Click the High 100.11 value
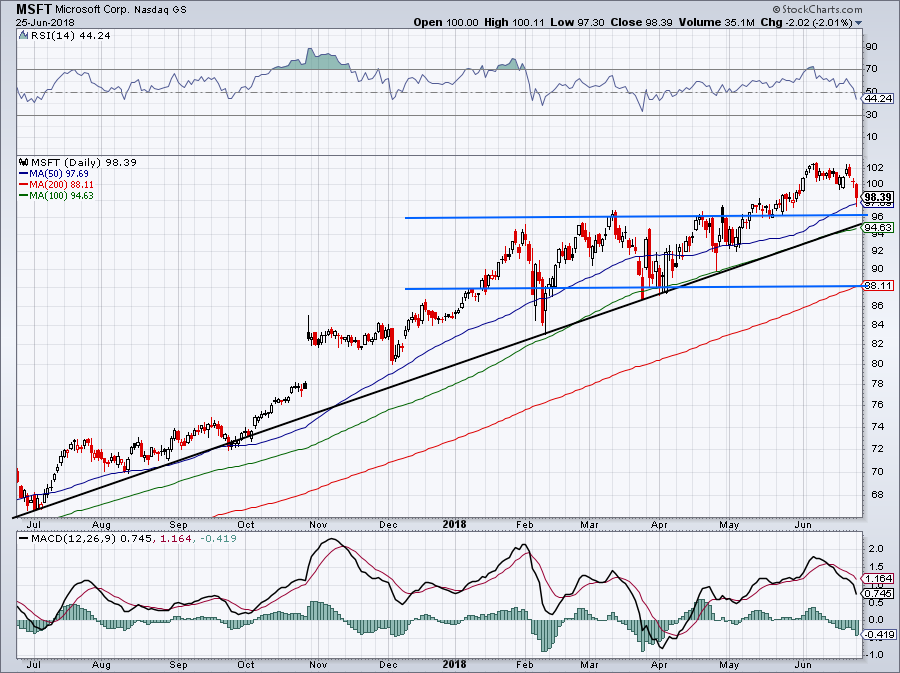Image resolution: width=900 pixels, height=673 pixels. click(513, 22)
